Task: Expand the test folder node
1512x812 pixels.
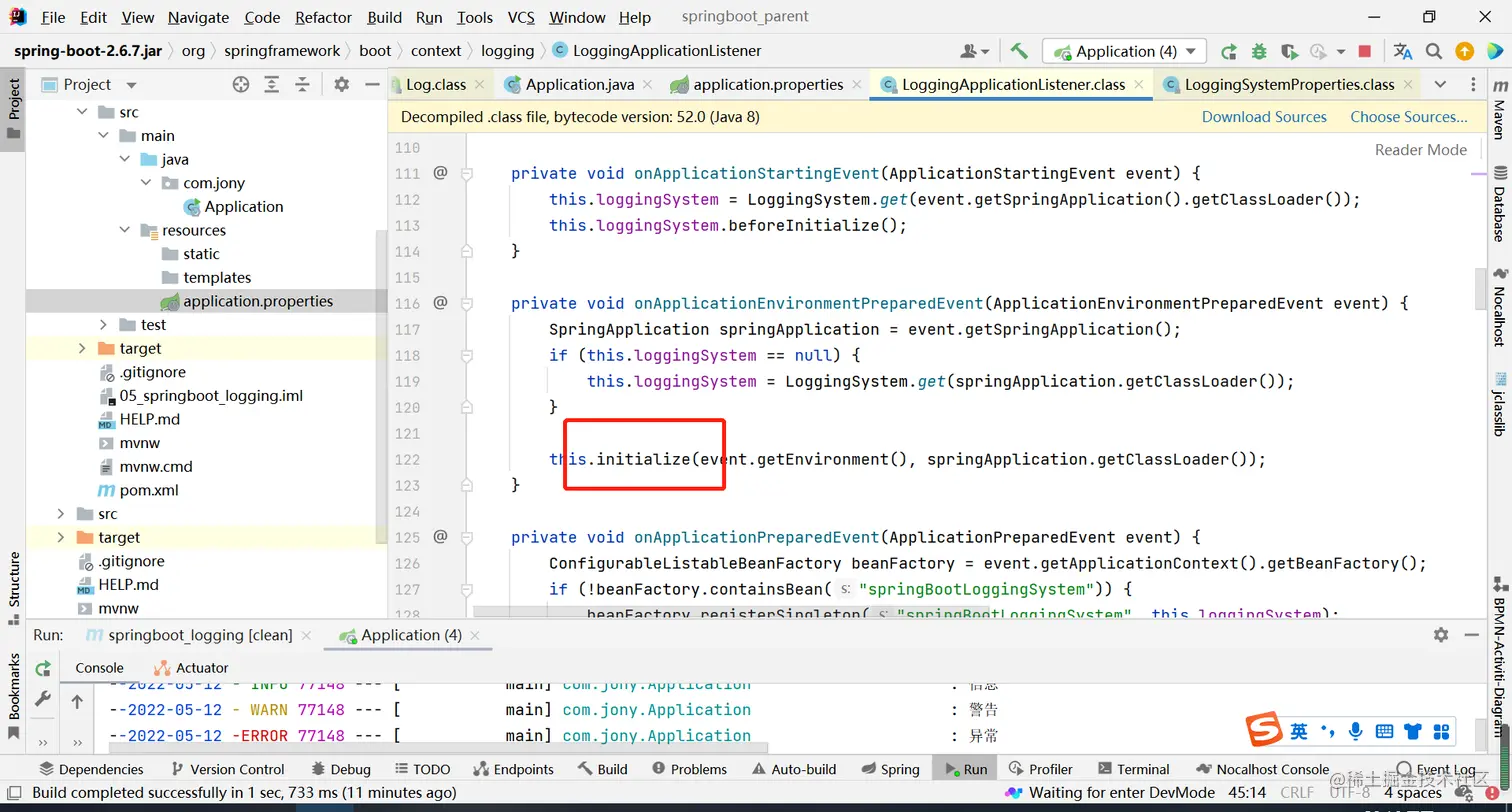Action: (103, 324)
